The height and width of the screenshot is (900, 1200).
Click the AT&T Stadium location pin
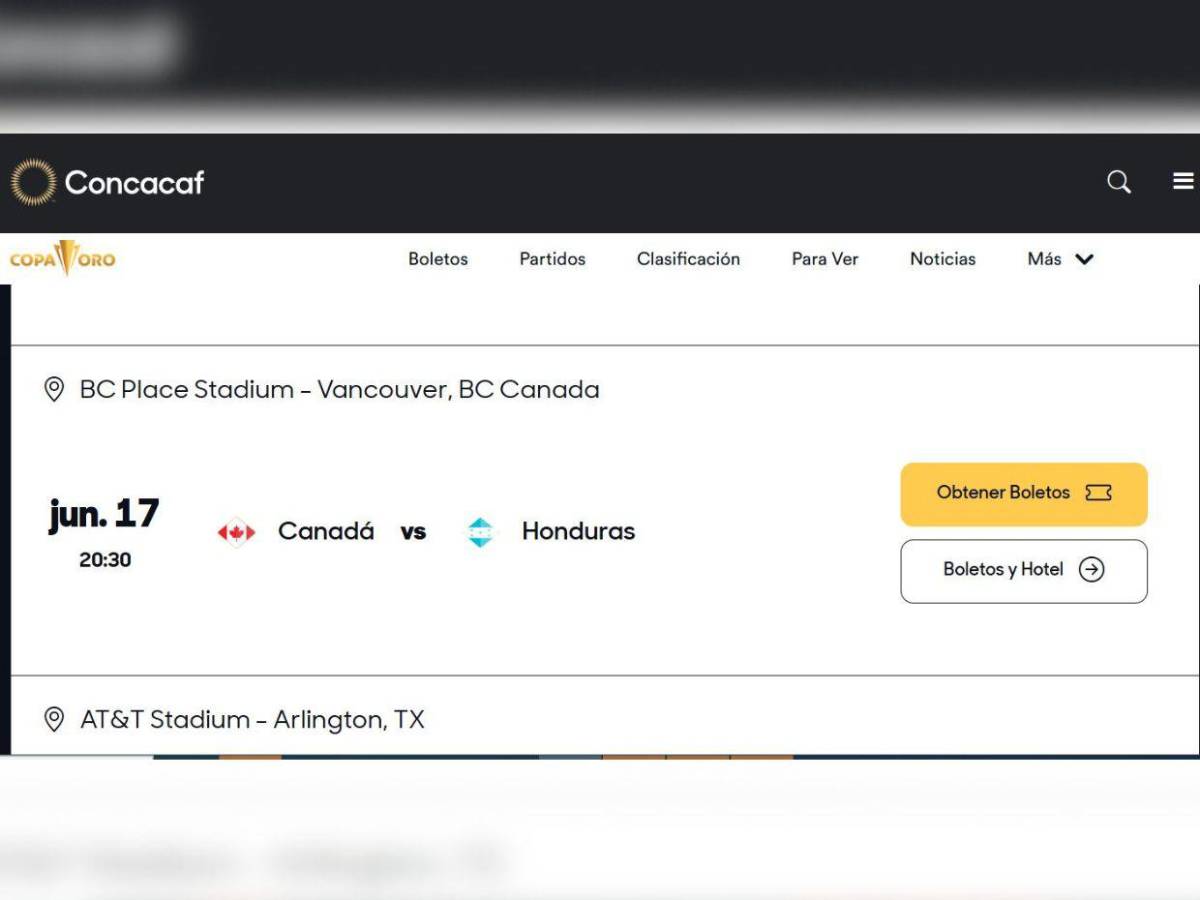(55, 719)
